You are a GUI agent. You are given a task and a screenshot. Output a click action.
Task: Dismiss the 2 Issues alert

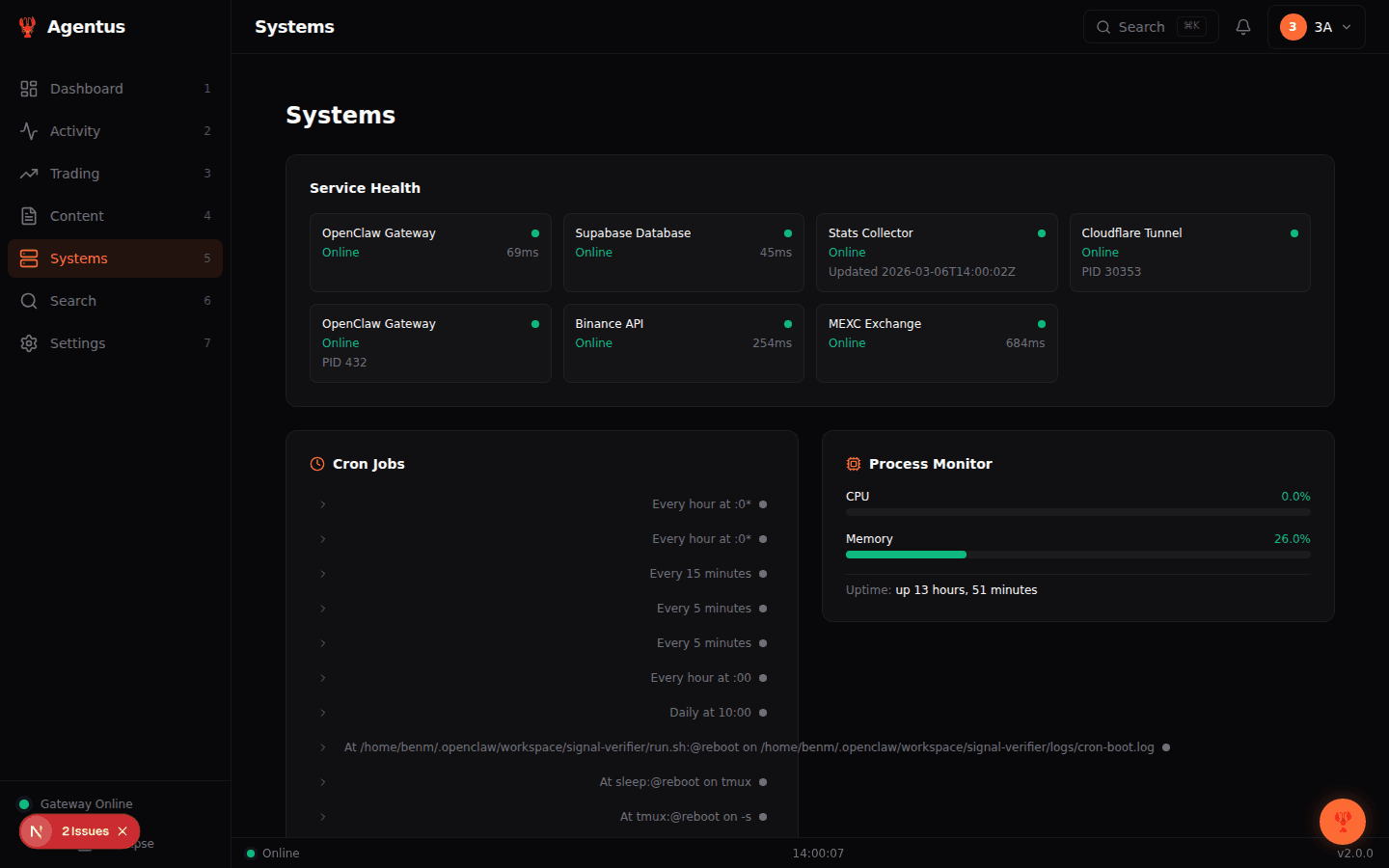click(122, 830)
